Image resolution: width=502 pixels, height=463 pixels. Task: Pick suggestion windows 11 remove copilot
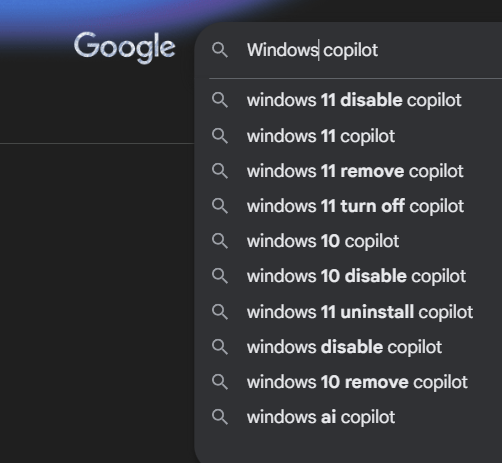(x=348, y=171)
